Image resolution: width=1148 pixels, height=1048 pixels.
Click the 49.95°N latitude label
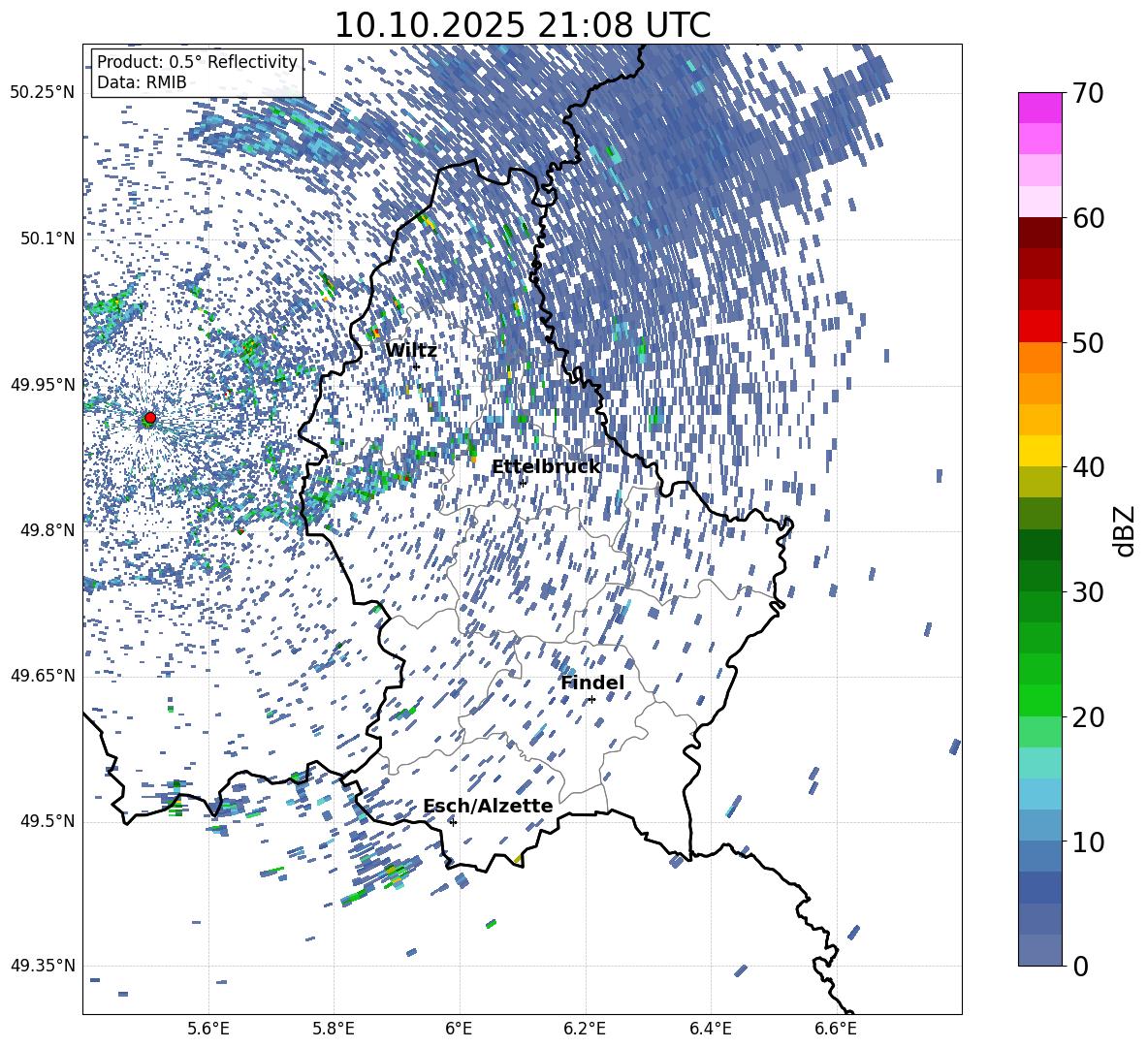[43, 385]
